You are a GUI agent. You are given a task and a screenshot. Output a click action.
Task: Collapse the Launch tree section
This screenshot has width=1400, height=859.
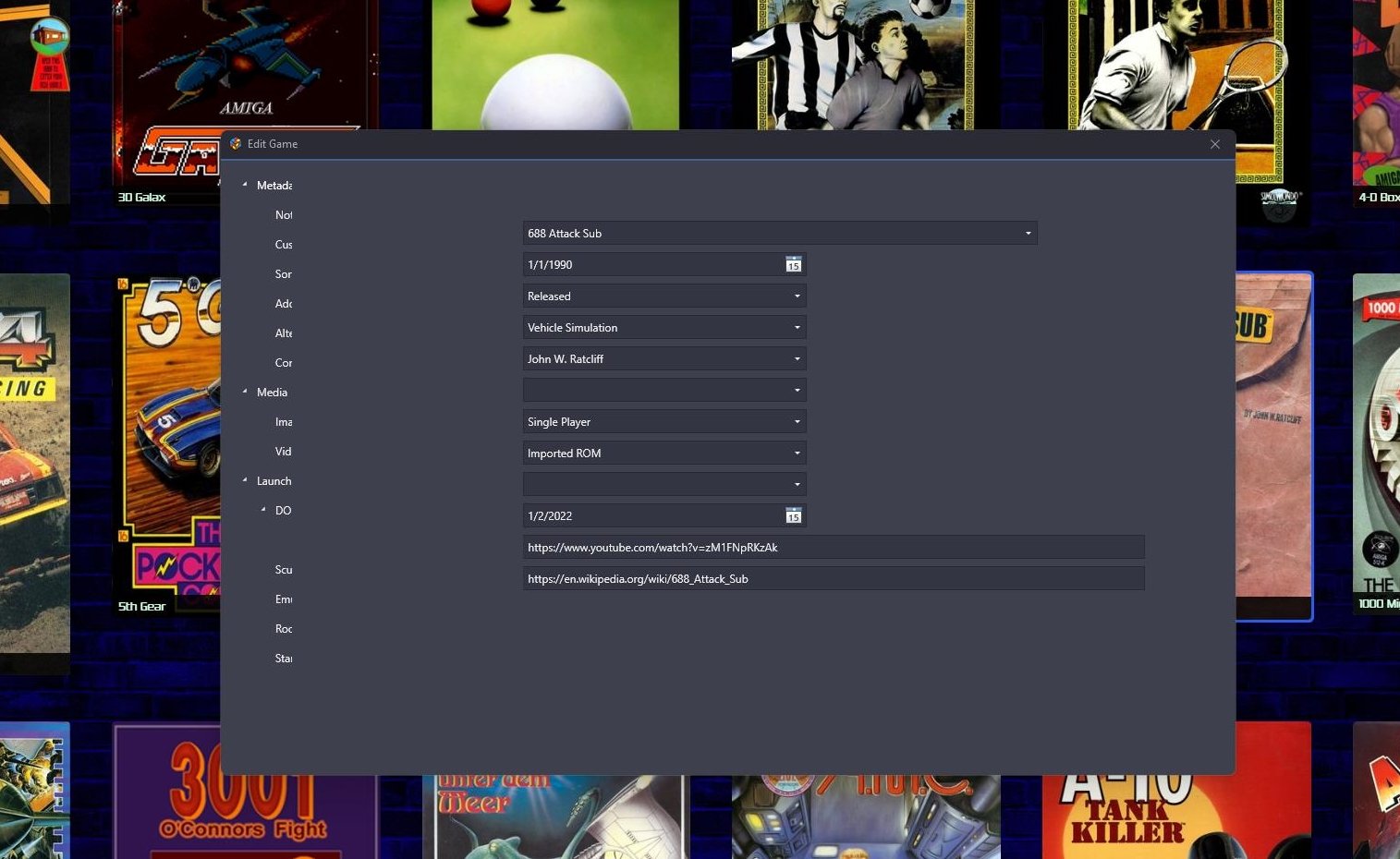tap(245, 480)
